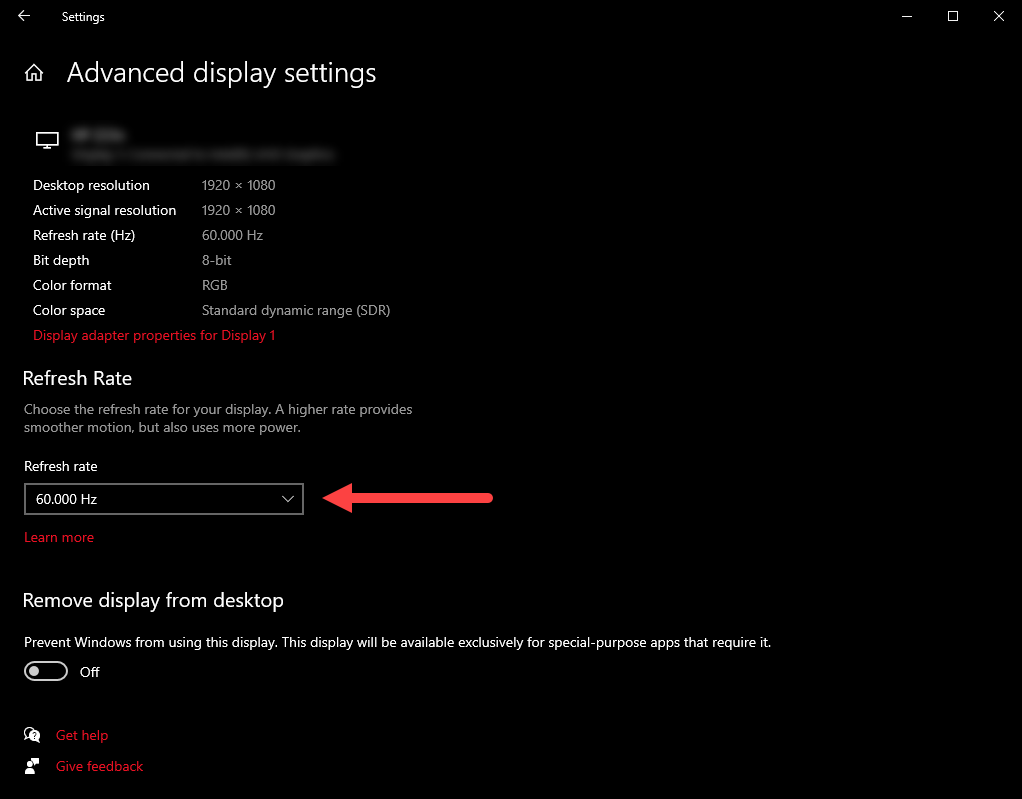Maximize the Settings window

point(953,17)
